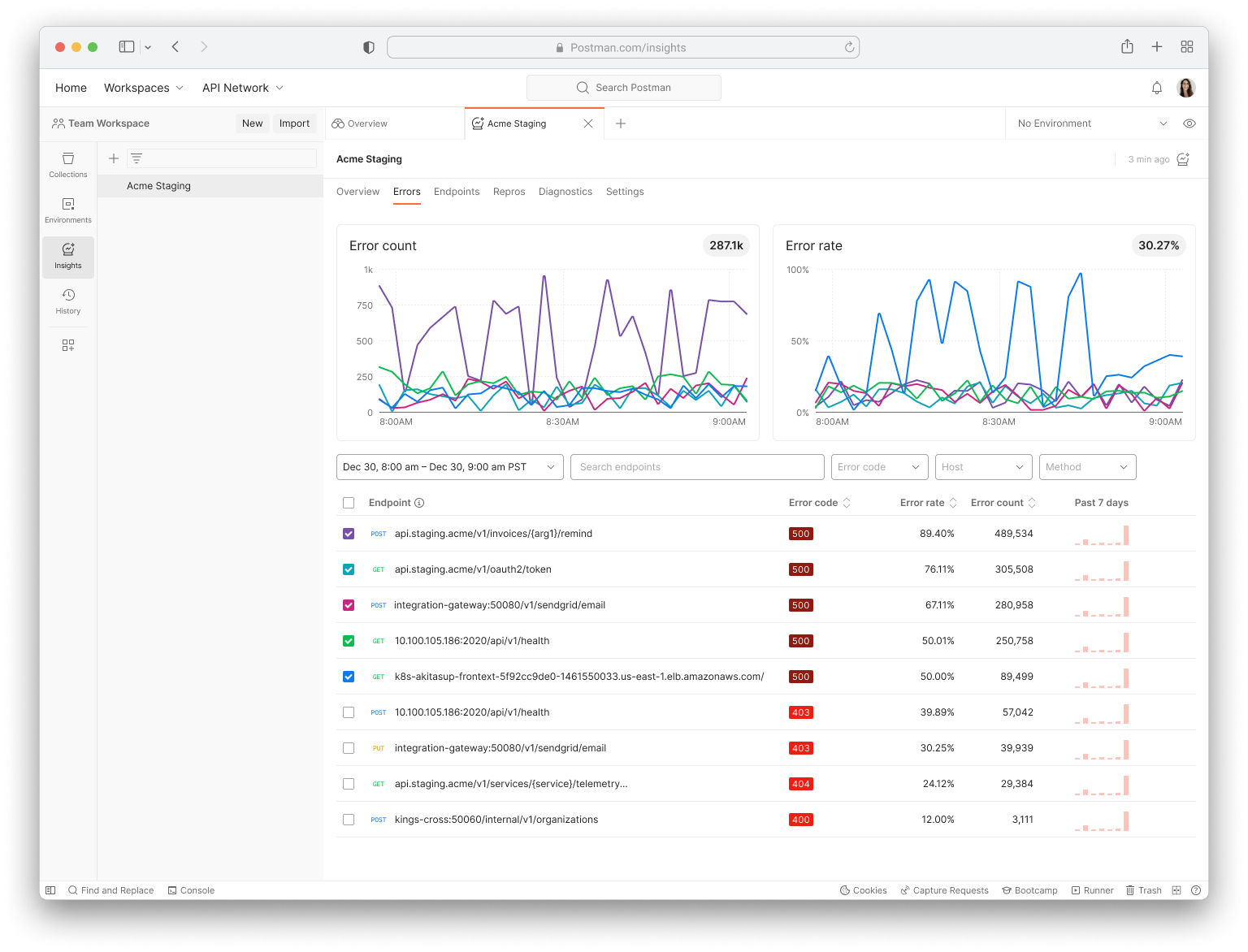Viewport: 1248px width, 952px height.
Task: Switch to the Endpoints tab
Action: pyautogui.click(x=457, y=192)
